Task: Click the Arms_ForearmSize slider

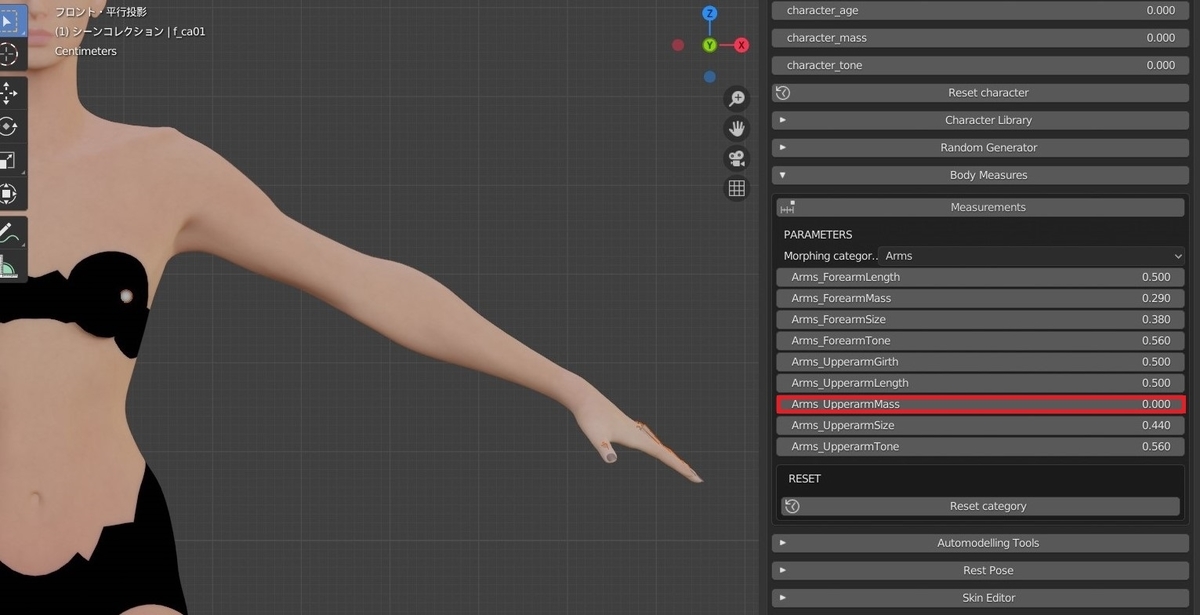Action: point(980,319)
